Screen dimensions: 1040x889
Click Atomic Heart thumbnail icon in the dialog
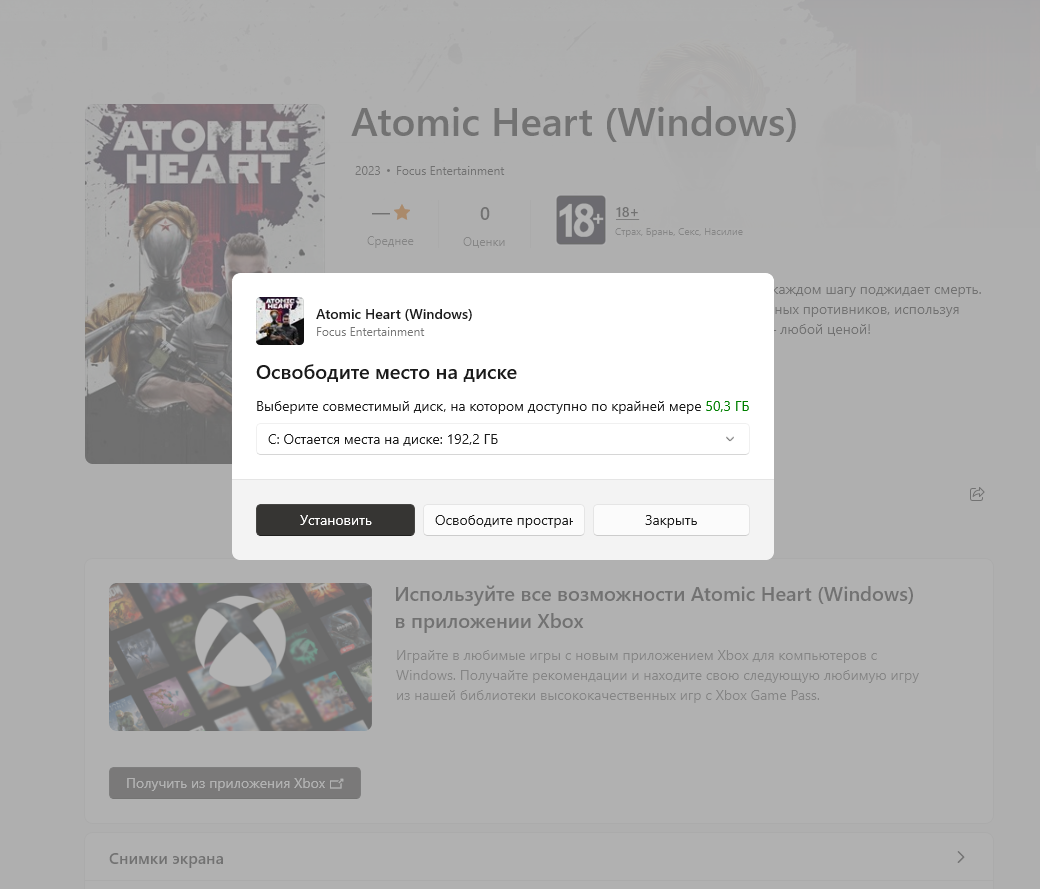280,321
